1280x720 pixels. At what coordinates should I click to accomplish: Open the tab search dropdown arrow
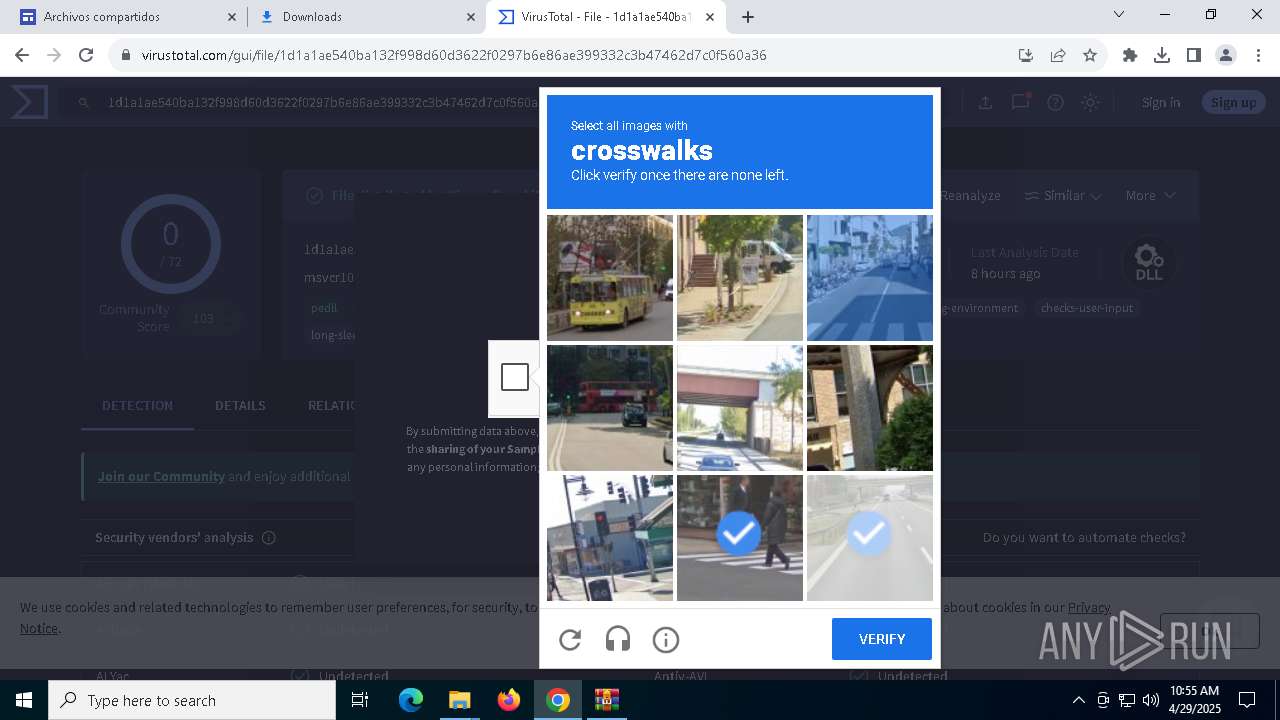(x=1119, y=15)
